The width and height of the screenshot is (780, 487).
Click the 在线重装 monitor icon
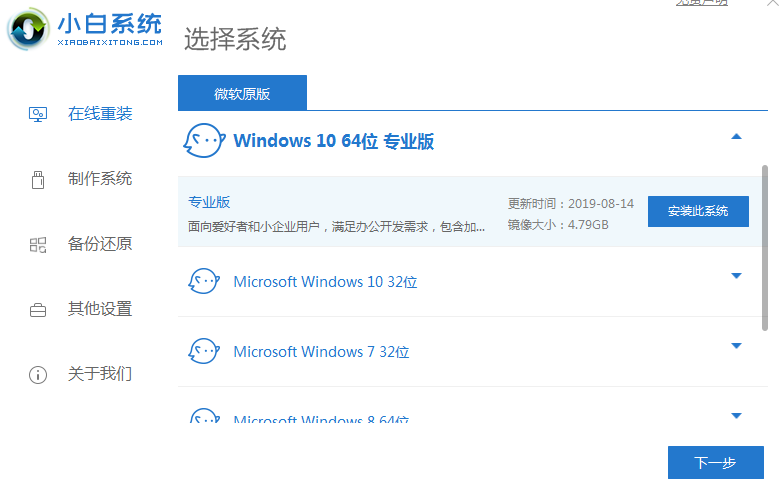point(38,114)
